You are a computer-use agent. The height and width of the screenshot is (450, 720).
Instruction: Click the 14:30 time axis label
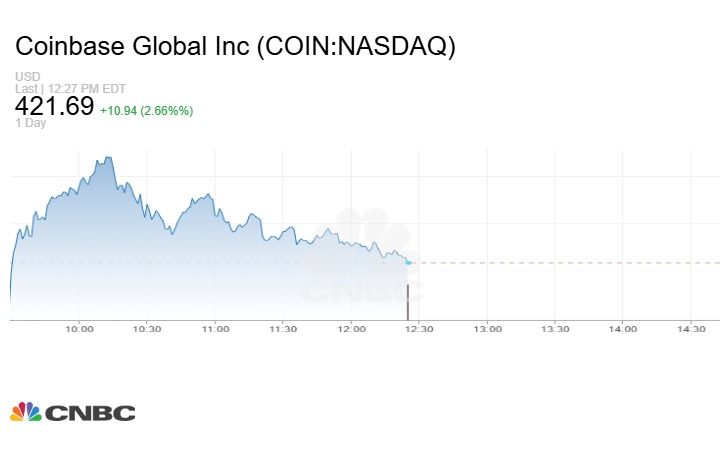691,330
